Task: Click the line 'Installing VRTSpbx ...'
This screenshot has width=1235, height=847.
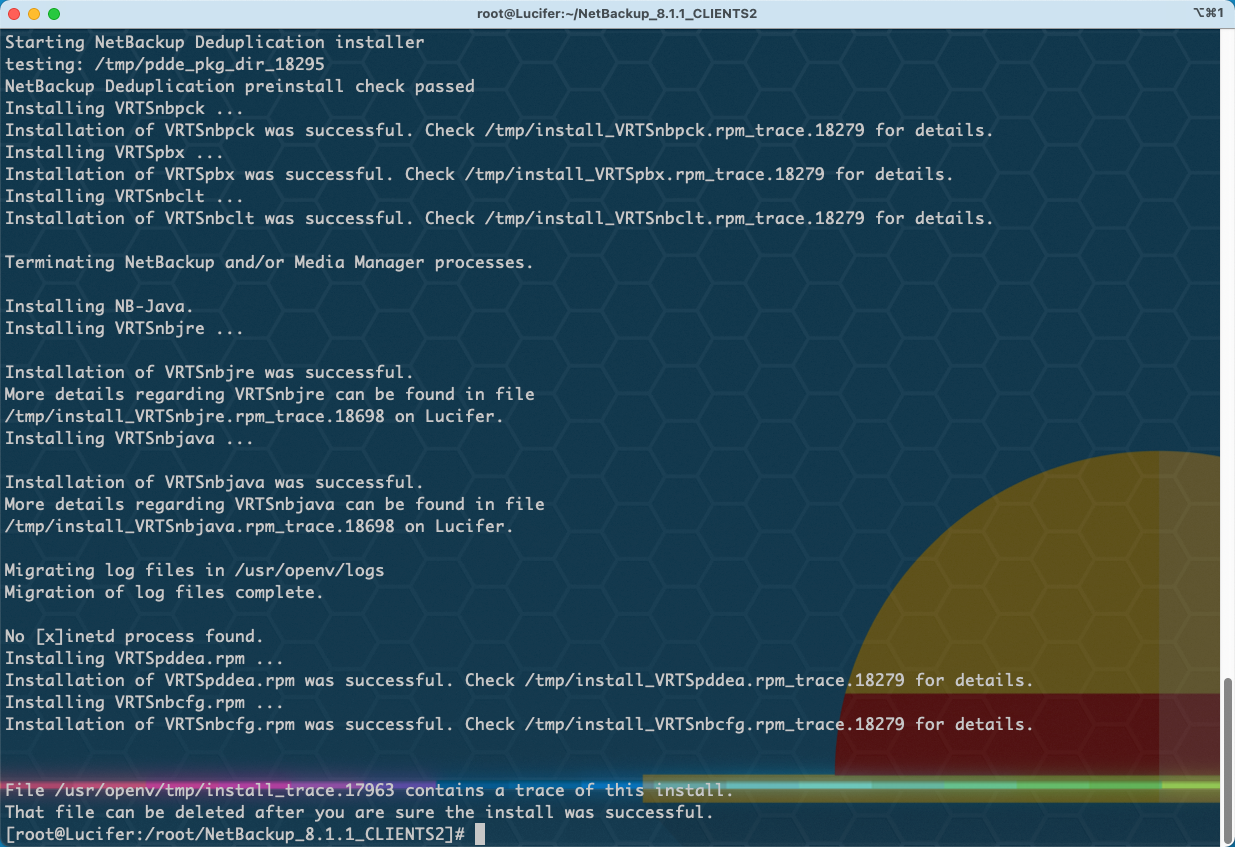Action: [x=115, y=152]
